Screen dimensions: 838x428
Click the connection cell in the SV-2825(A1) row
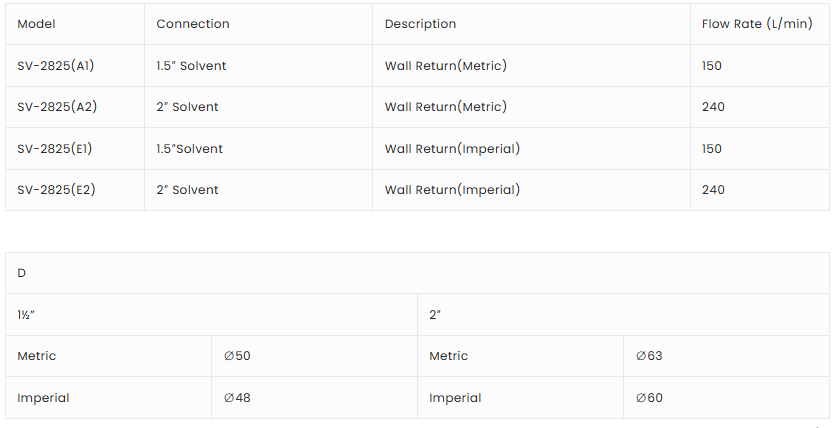point(191,66)
